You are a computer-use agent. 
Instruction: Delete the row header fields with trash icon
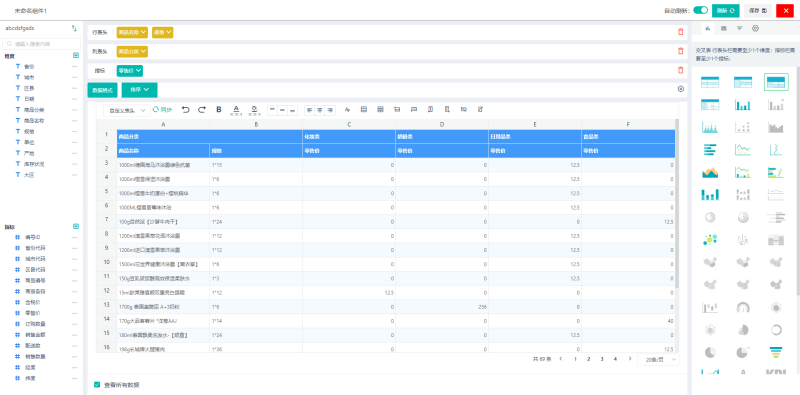click(x=680, y=32)
